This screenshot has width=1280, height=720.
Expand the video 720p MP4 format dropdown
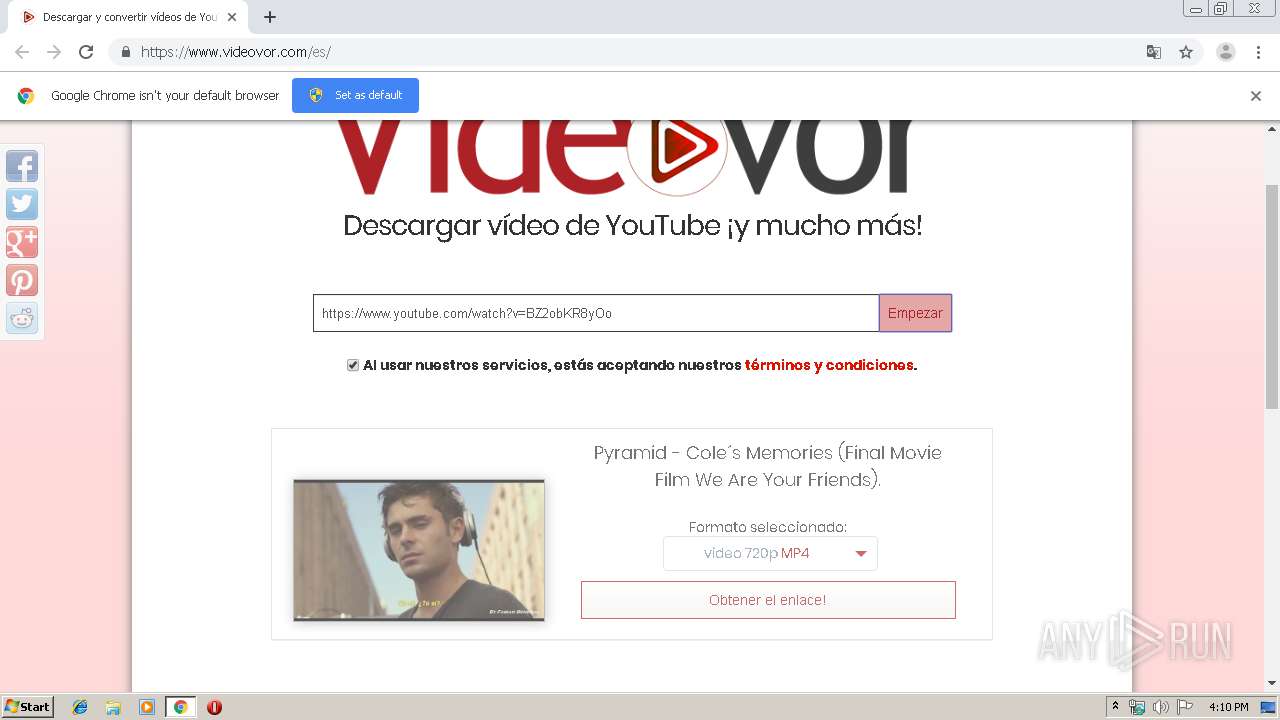pos(770,554)
